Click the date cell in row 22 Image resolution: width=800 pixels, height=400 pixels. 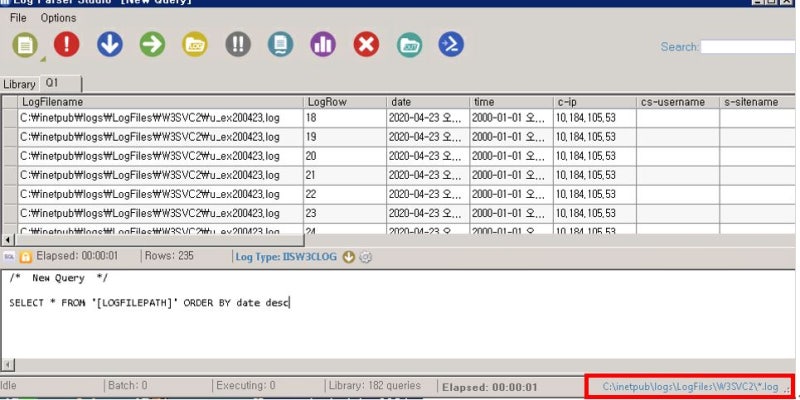coord(428,194)
